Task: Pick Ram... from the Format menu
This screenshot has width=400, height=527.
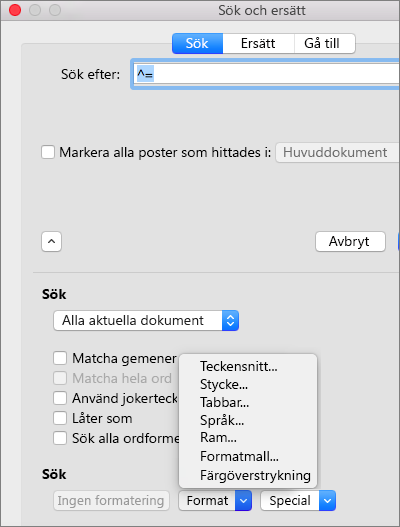Action: click(x=248, y=438)
